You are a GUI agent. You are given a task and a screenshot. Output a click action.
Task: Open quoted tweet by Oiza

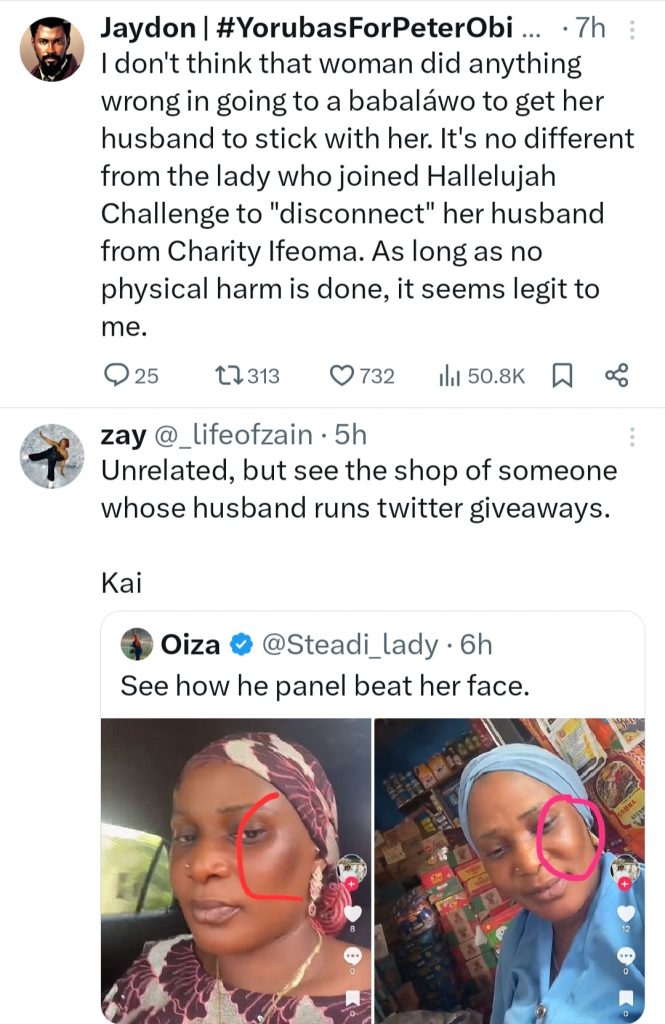tap(372, 686)
